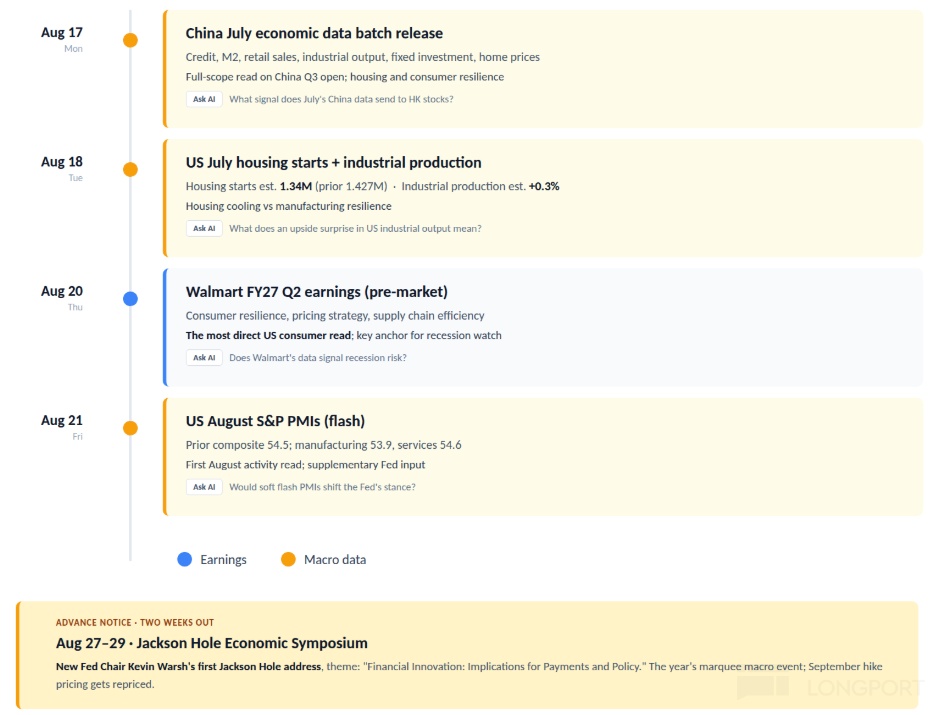Open question about US industrial output surprise
Image resolution: width=940 pixels, height=715 pixels.
(355, 228)
